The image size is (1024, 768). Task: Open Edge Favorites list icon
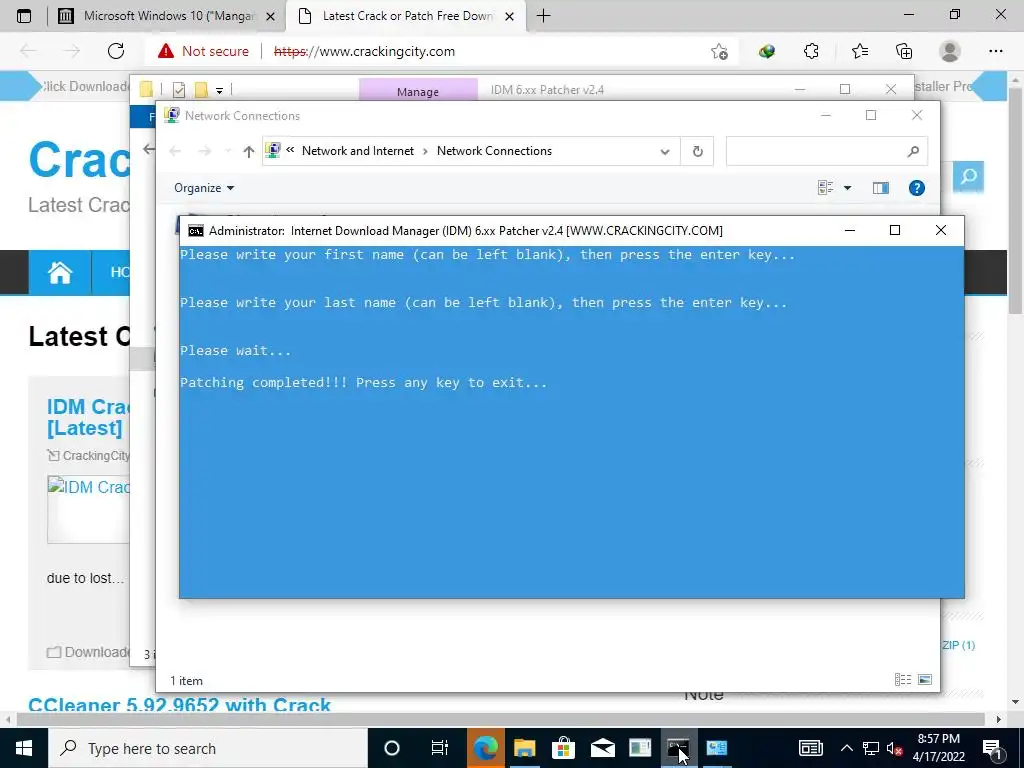859,51
